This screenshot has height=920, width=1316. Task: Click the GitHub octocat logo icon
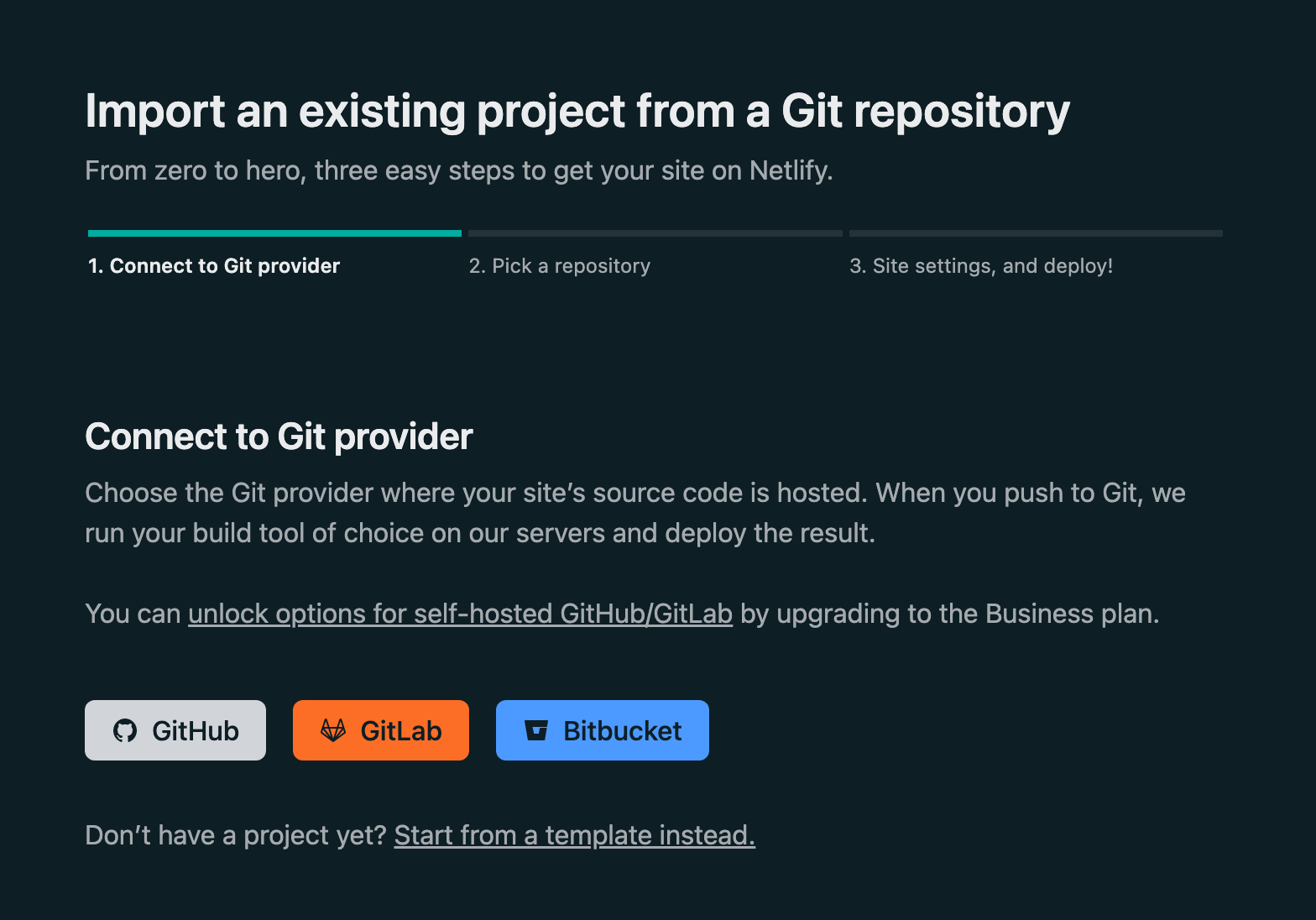[x=125, y=730]
